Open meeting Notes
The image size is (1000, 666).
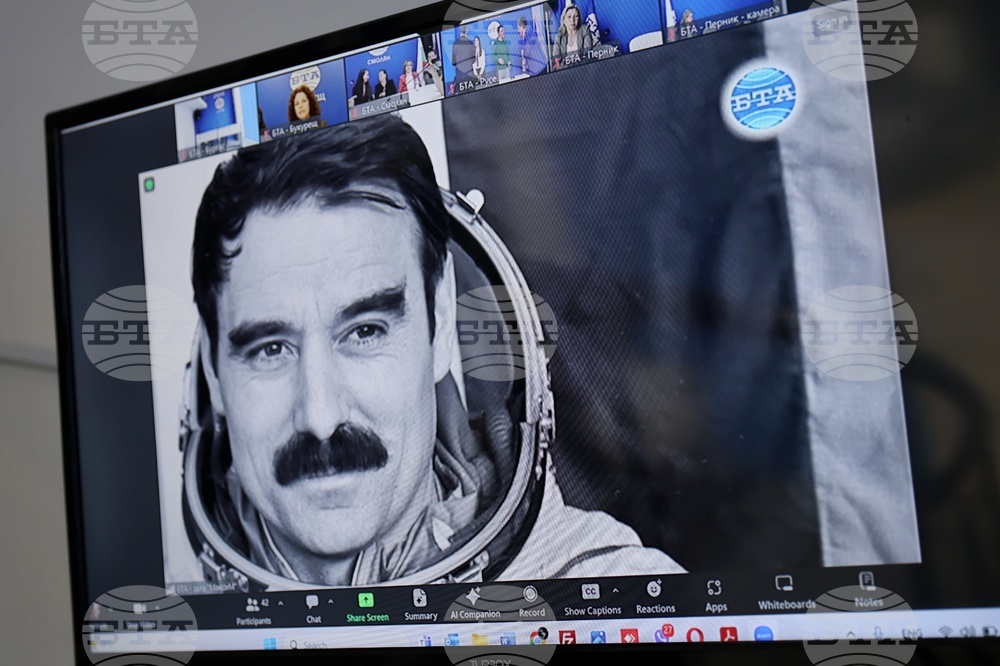tap(868, 590)
